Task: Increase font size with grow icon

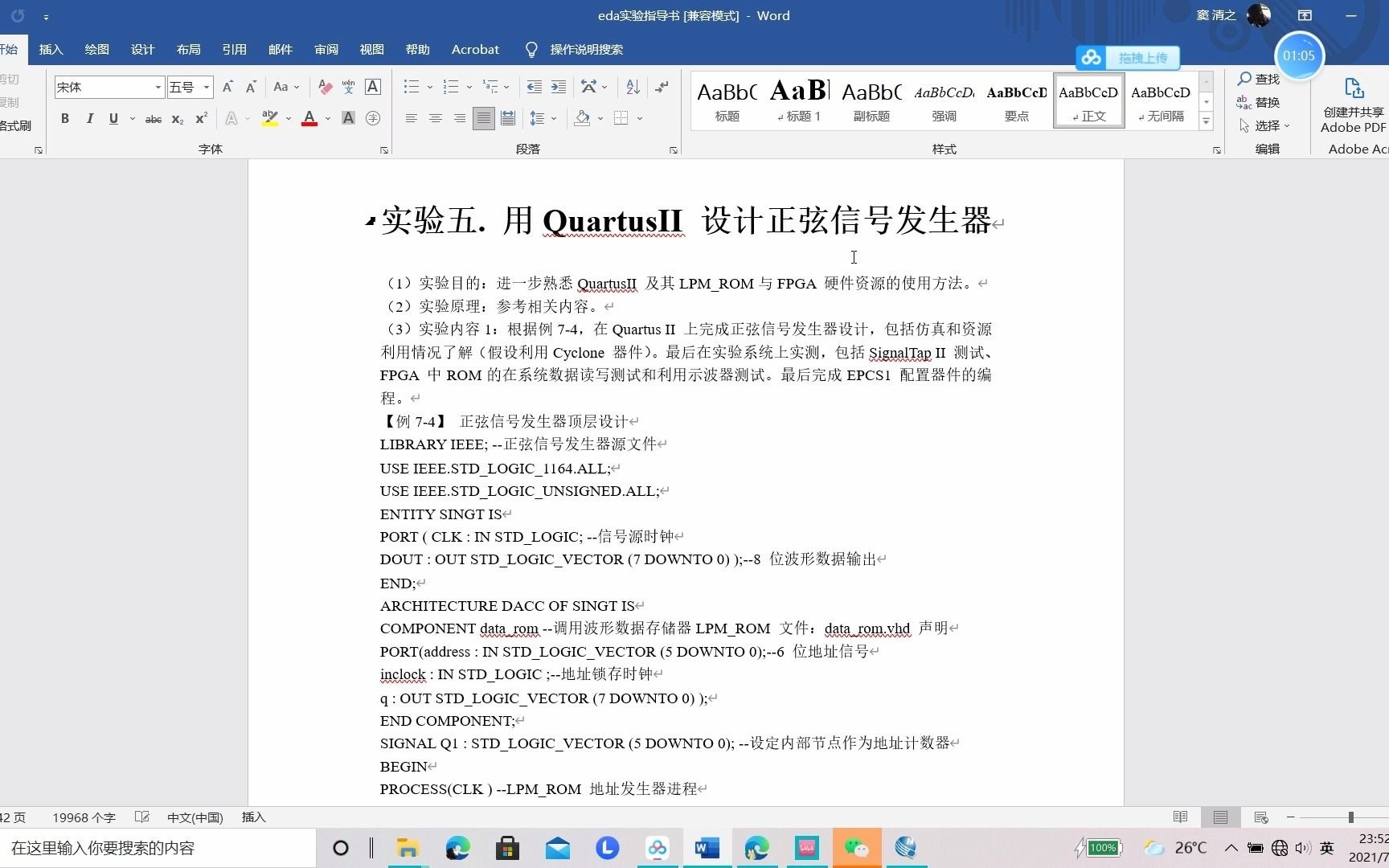Action: (227, 87)
